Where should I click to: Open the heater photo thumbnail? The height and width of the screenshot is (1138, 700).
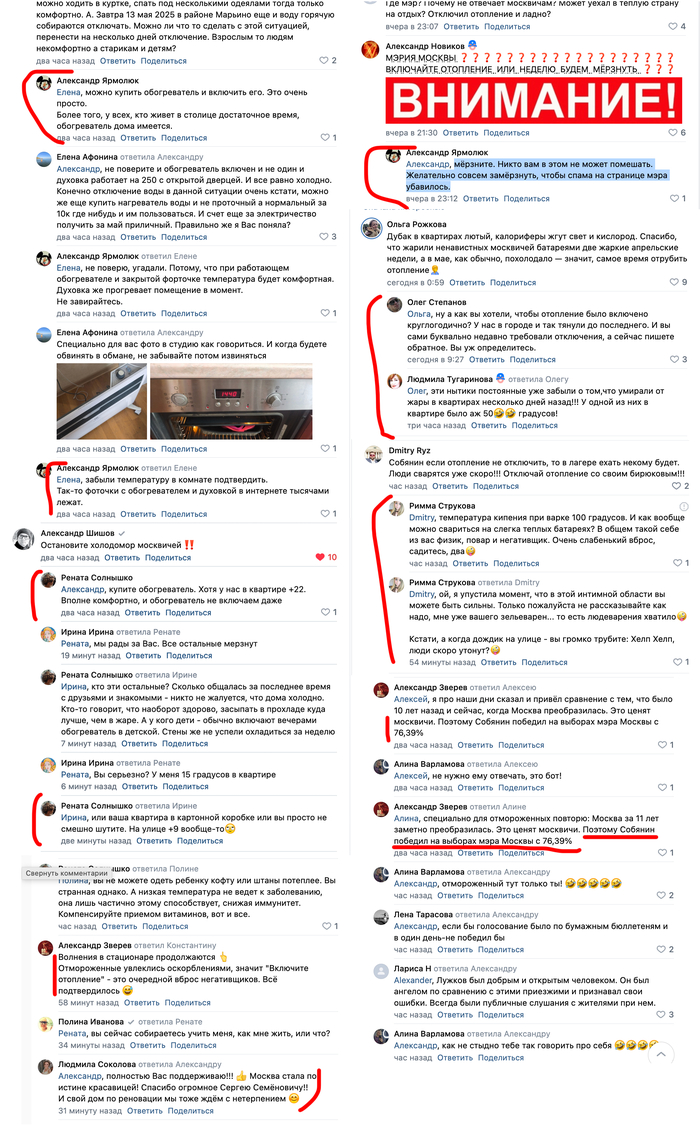pos(102,401)
